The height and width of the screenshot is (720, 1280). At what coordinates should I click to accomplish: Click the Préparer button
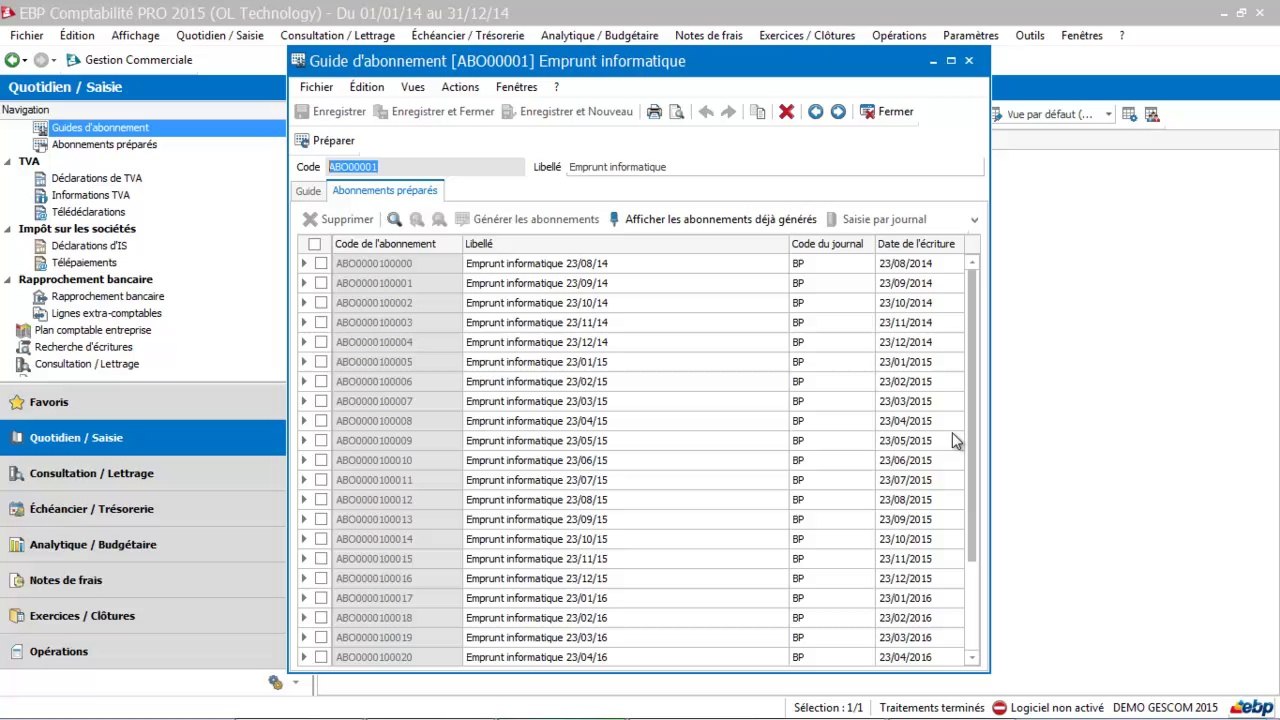[325, 141]
